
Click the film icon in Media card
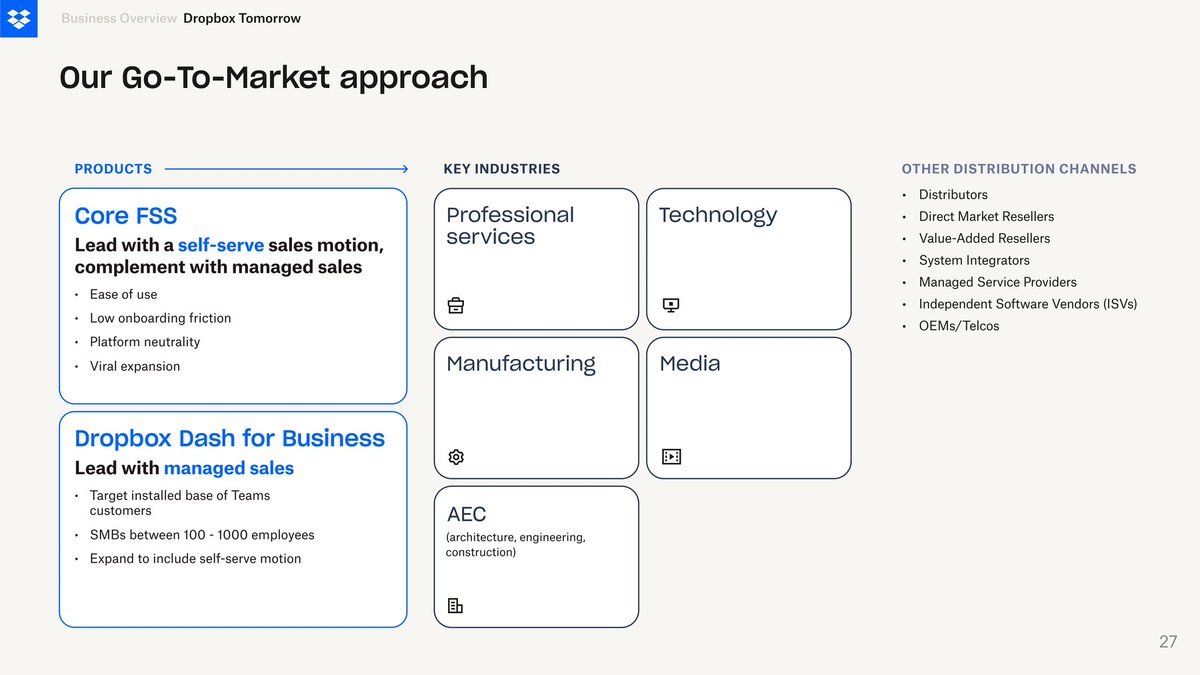(671, 457)
